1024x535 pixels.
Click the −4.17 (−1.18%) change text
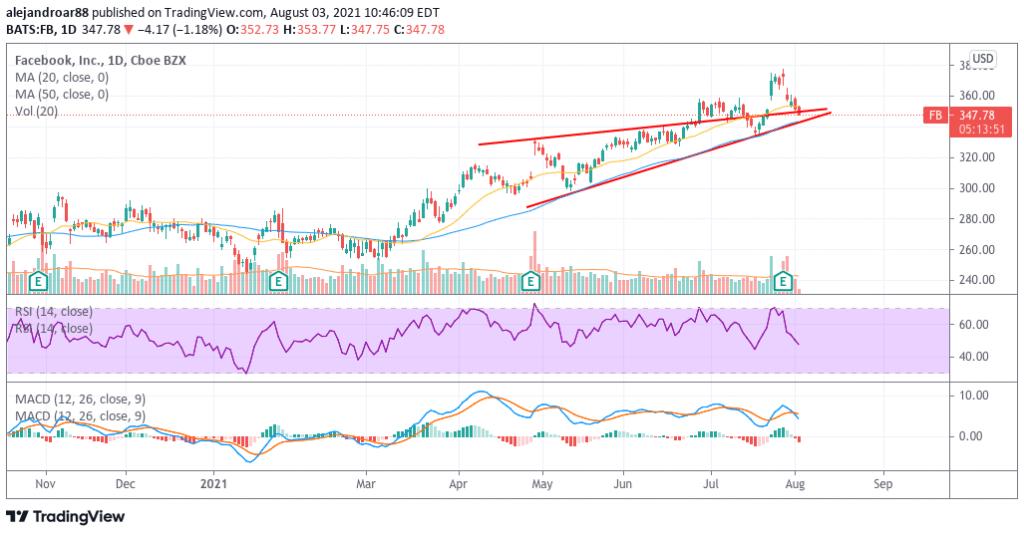(x=180, y=29)
